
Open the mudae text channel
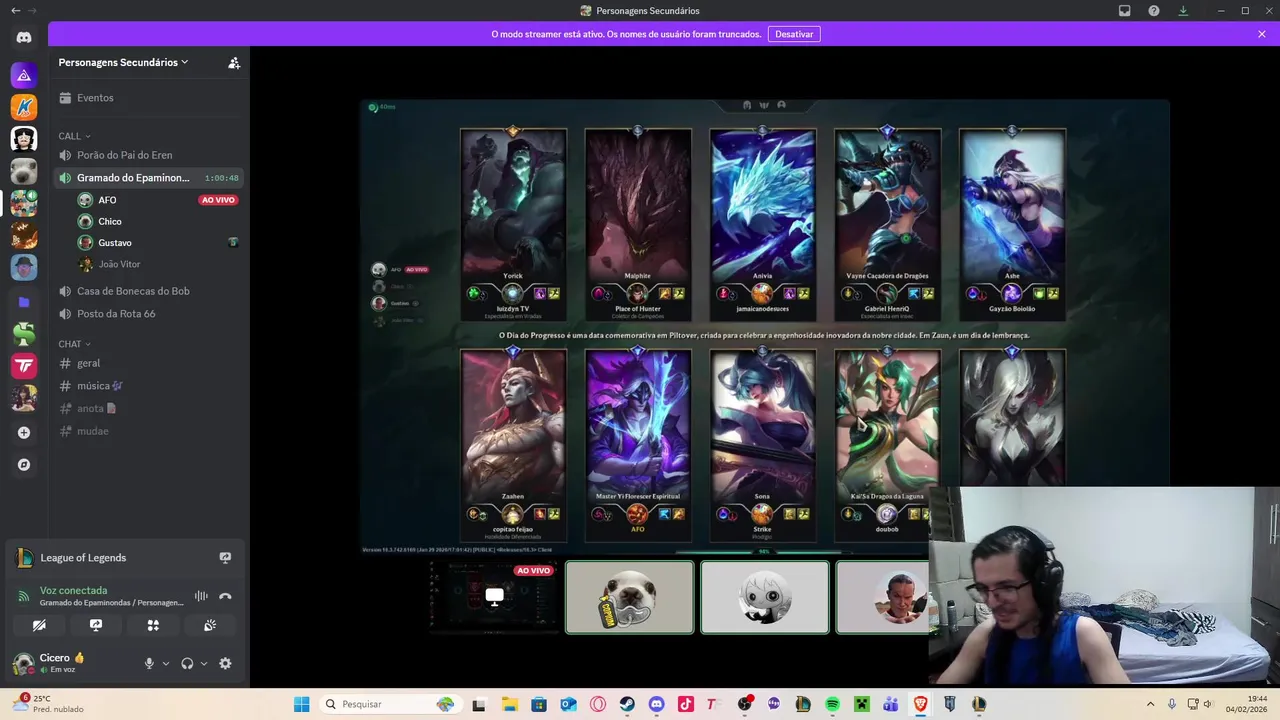pos(149,431)
